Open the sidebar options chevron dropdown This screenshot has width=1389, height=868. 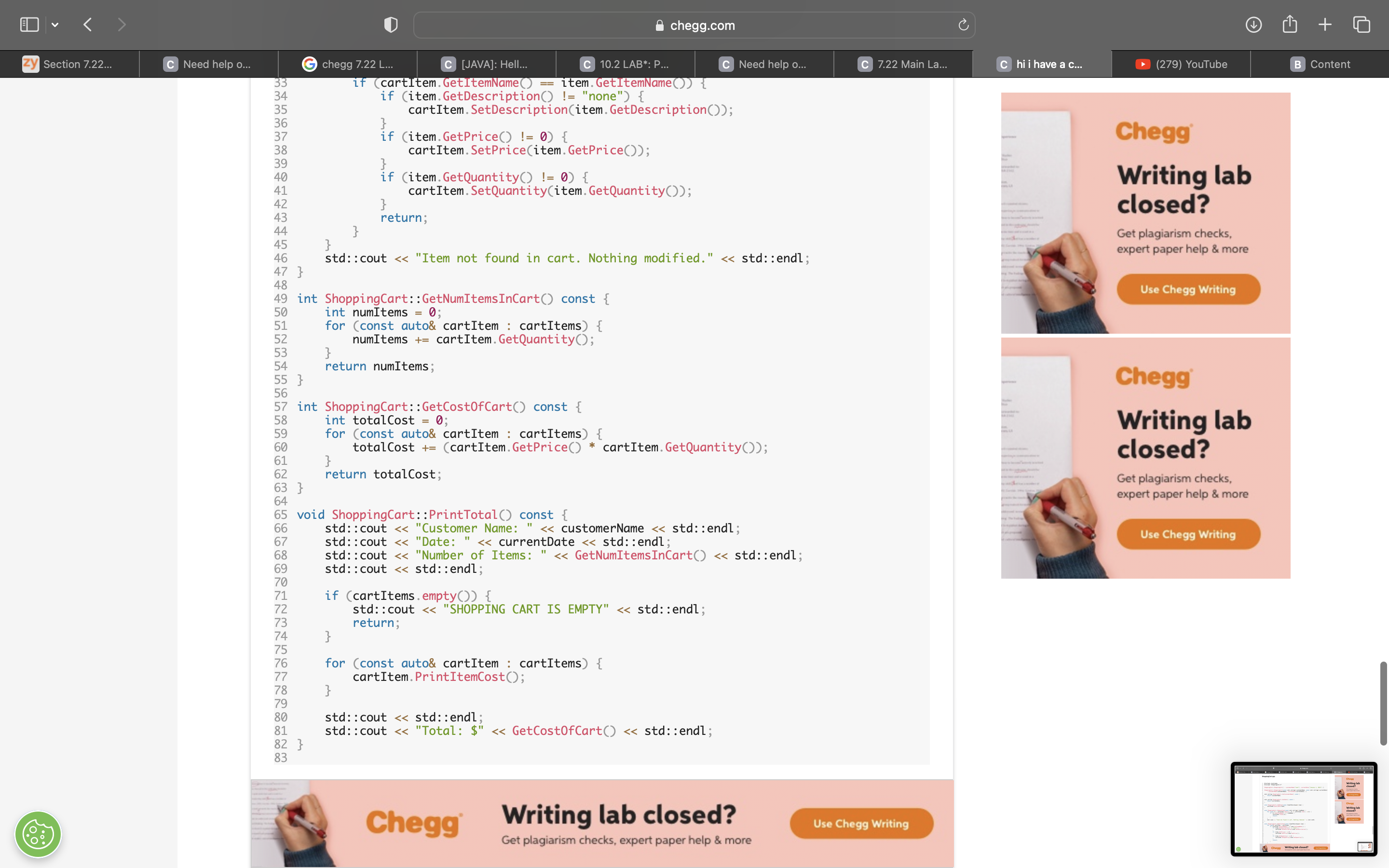(55, 24)
